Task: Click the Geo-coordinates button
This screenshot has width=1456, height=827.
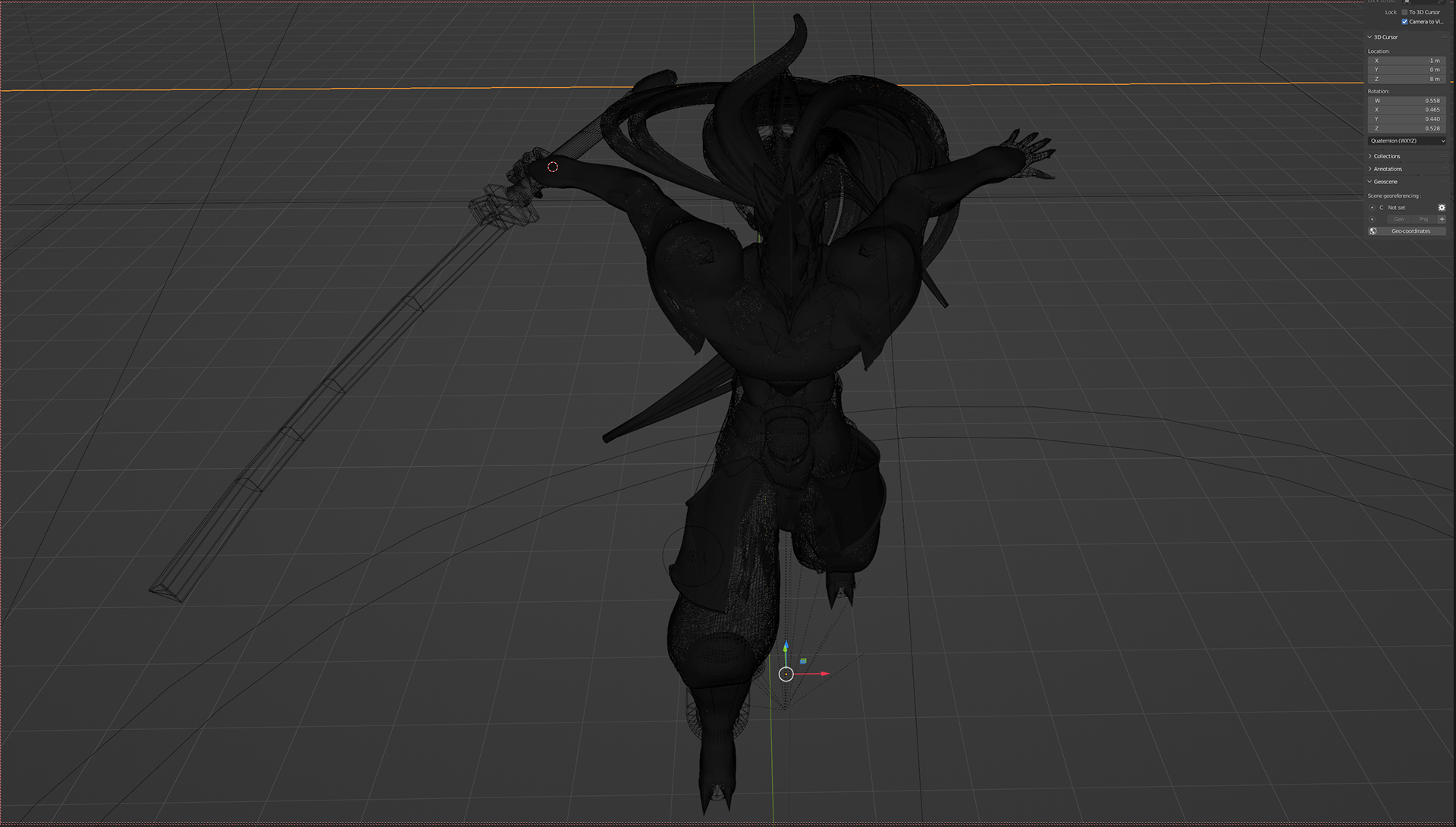Action: point(1407,231)
